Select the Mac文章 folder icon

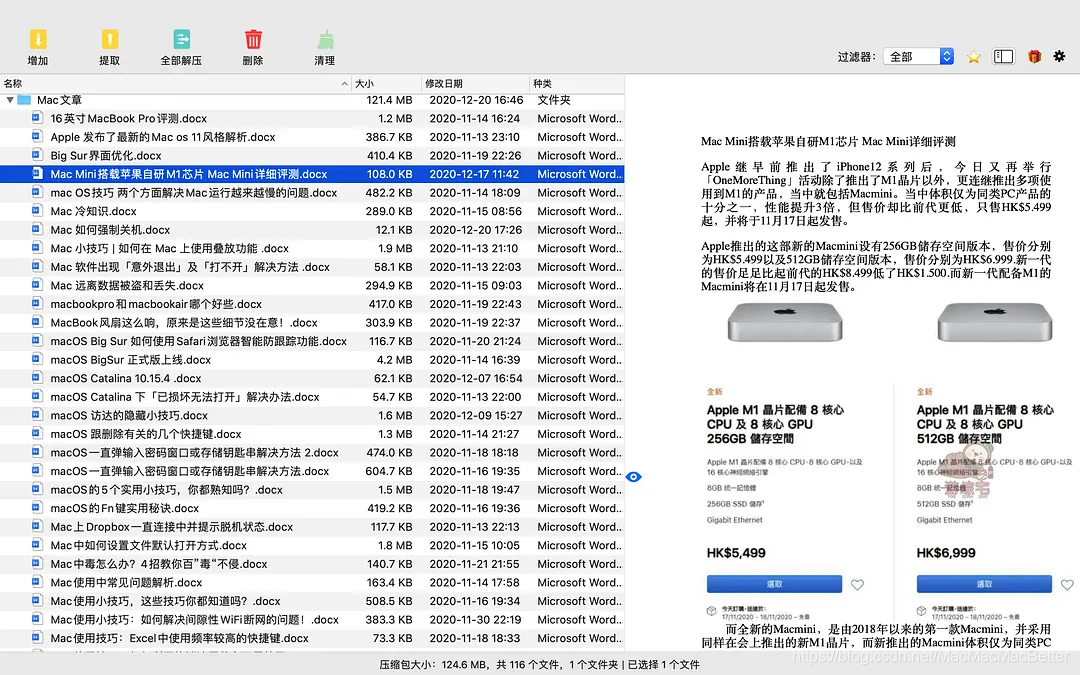(25, 100)
